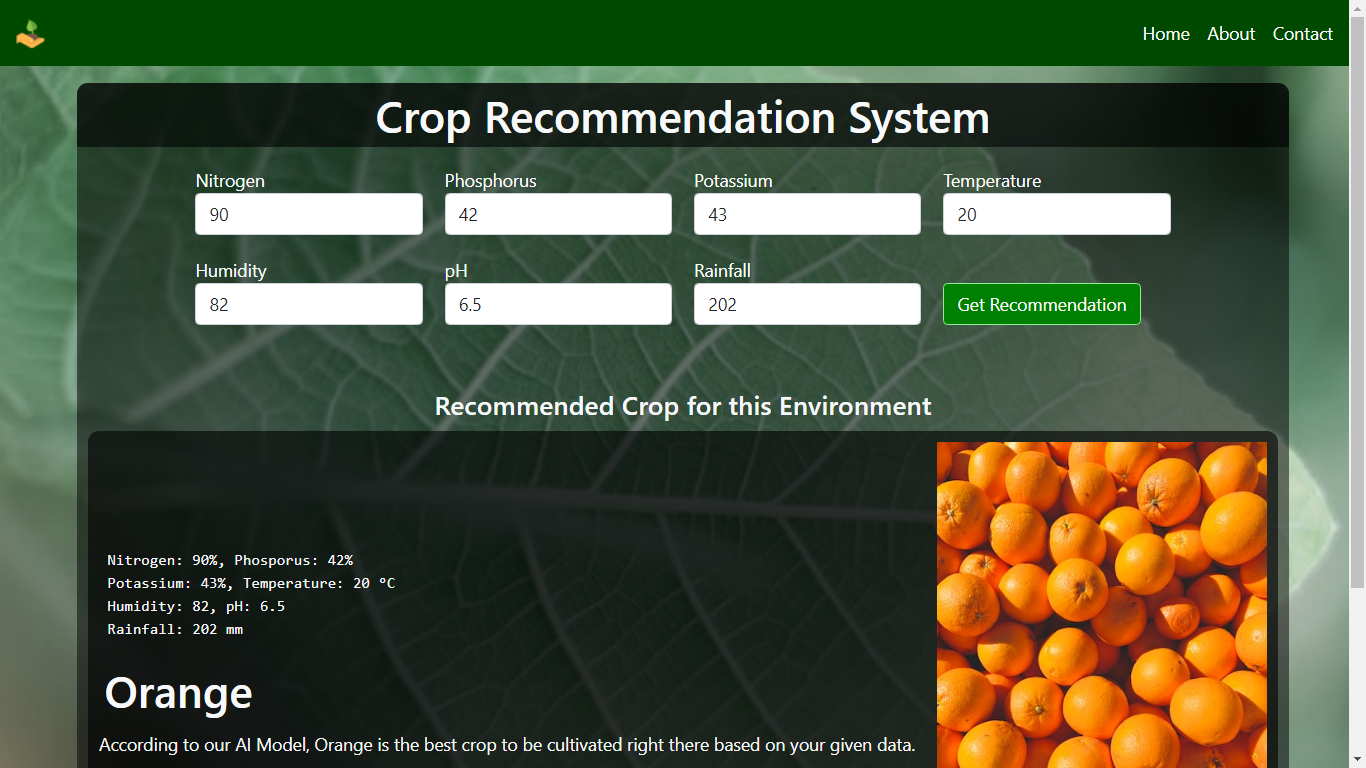
Task: Click the vertical page scrollbar
Action: click(1357, 300)
